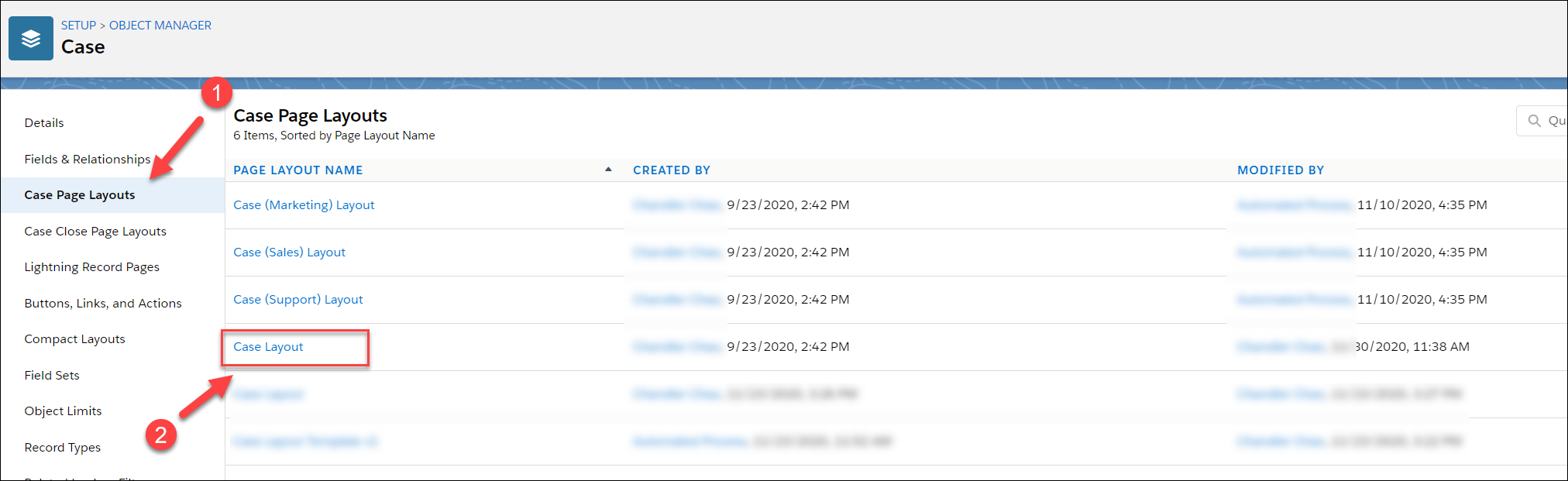Open Case (Sales) Layout link

click(x=290, y=253)
